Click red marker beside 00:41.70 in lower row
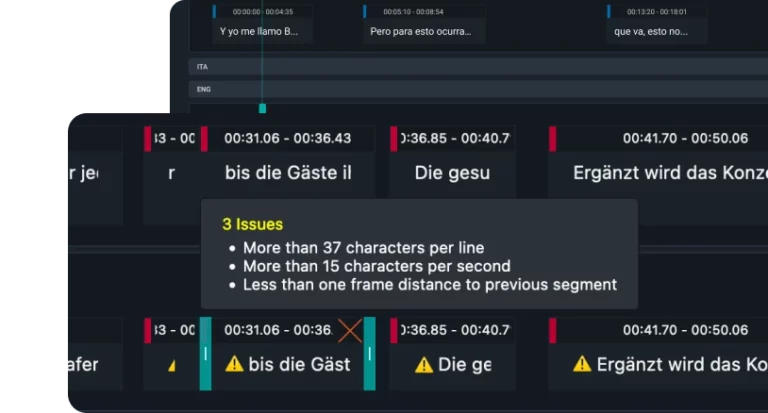768x413 pixels. pos(553,330)
